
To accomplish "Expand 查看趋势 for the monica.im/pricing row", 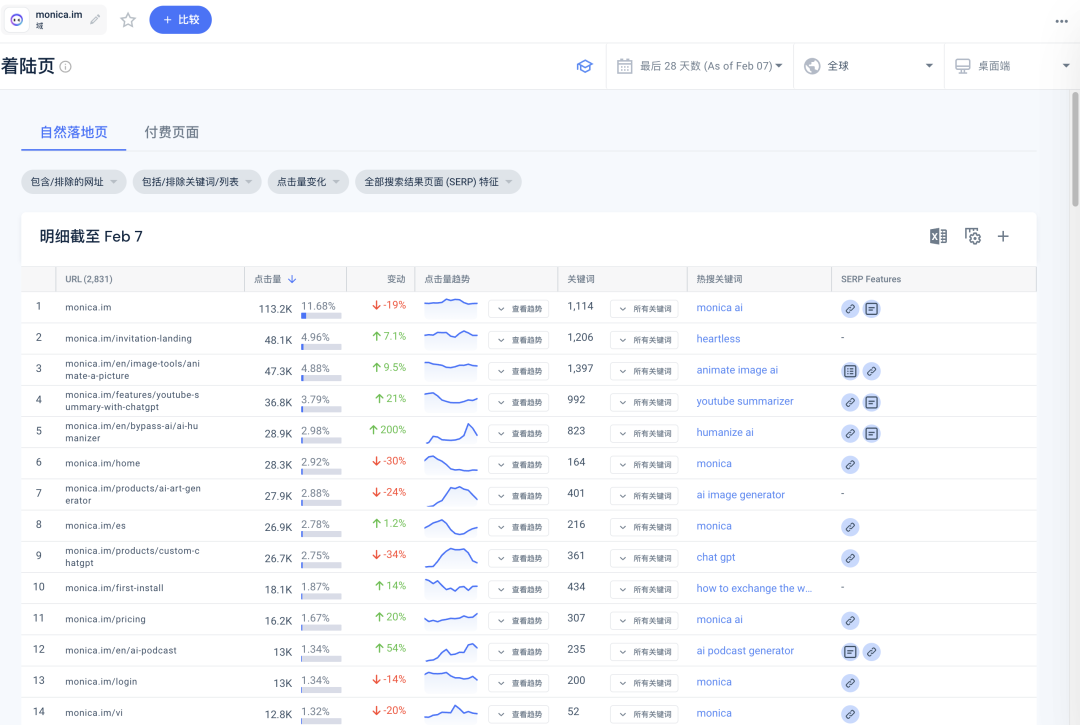I will pyautogui.click(x=519, y=620).
